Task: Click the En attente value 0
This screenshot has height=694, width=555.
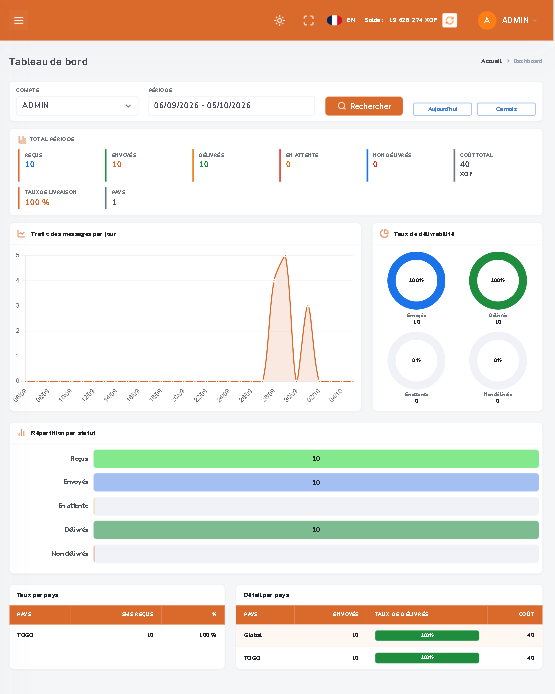Action: click(x=288, y=164)
